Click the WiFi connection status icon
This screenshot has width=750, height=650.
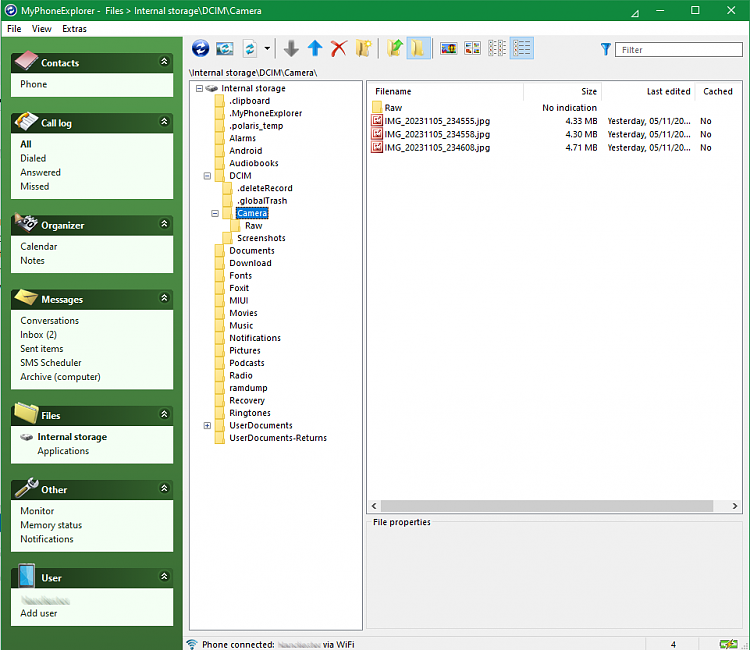(x=192, y=644)
